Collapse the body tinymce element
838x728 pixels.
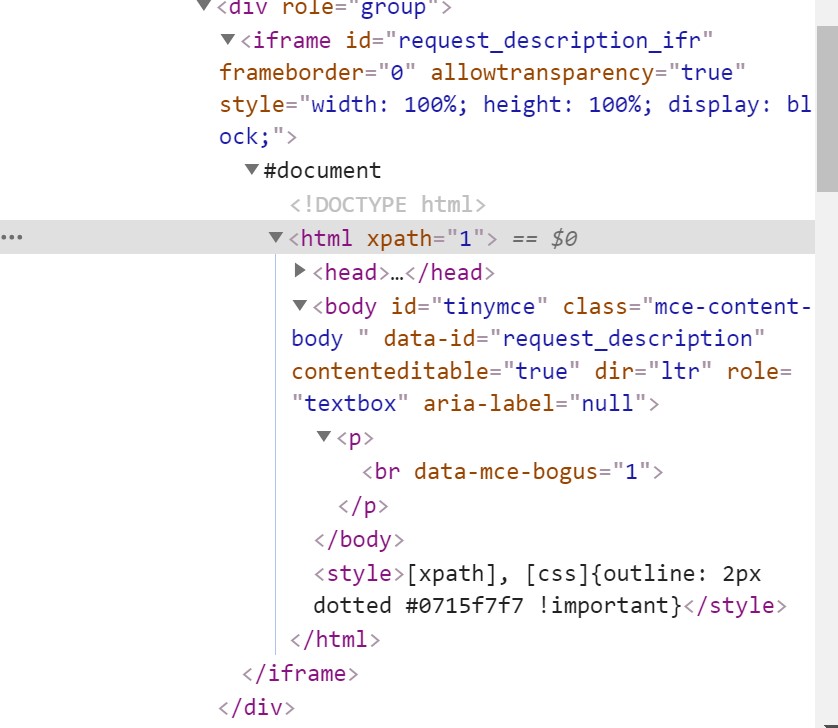[300, 305]
